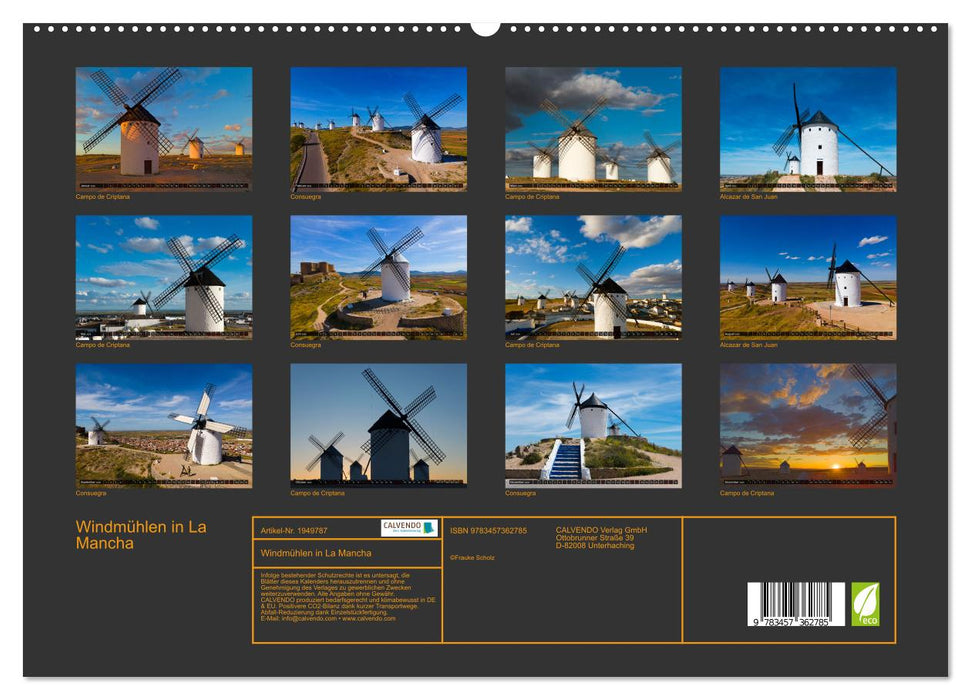Click the ©Frauke Scholz credit line
The width and height of the screenshot is (971, 700).
[473, 557]
